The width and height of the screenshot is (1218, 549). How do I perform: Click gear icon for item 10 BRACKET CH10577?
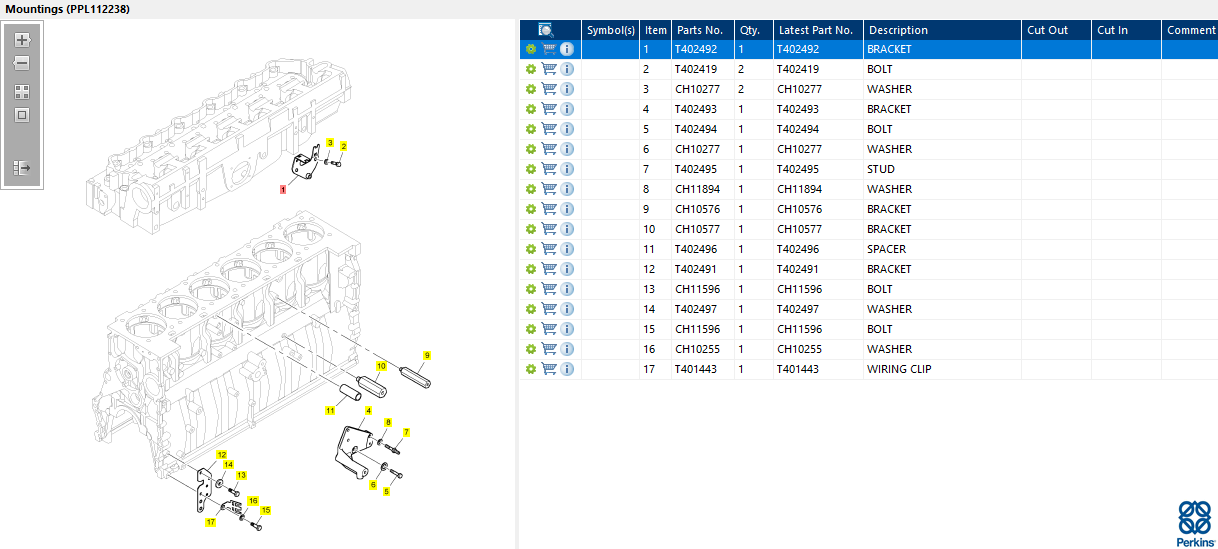pyautogui.click(x=531, y=229)
